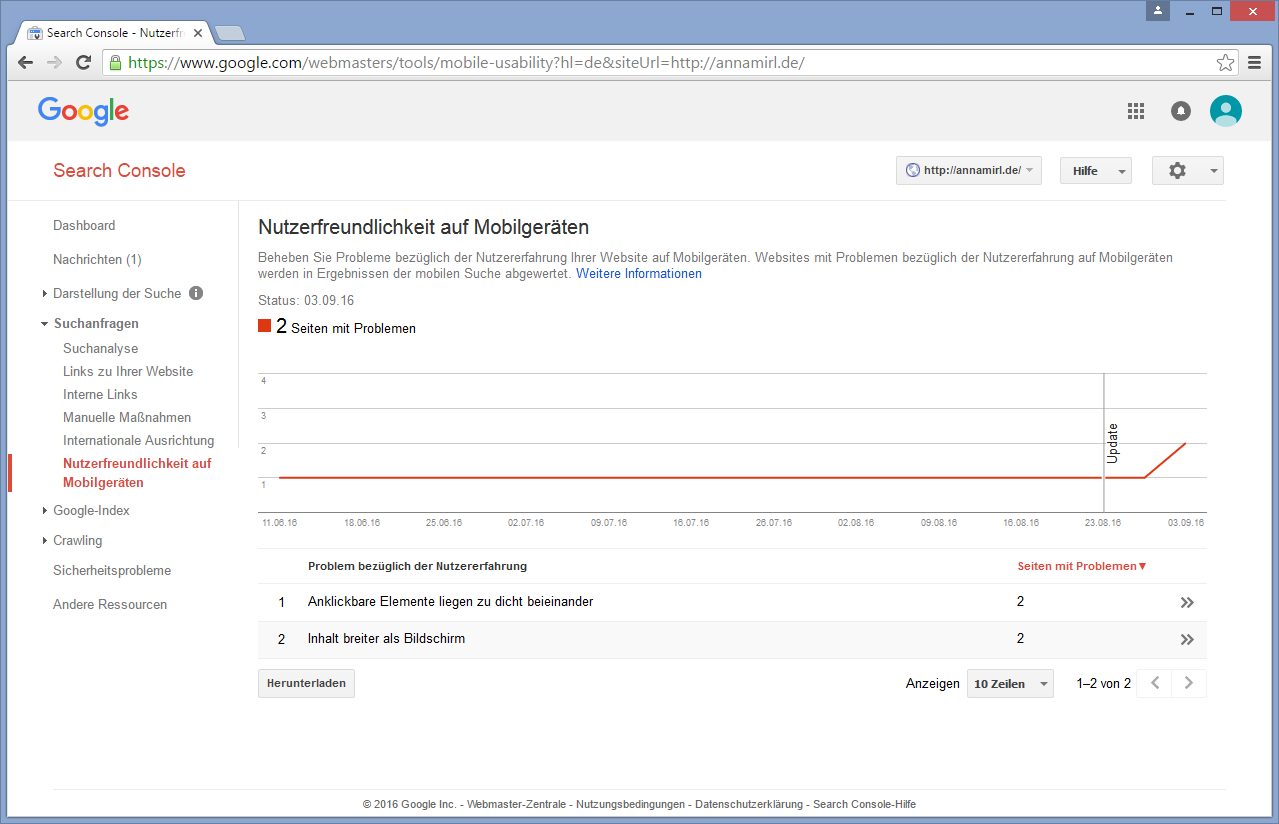Viewport: 1279px width, 824px height.
Task: Click Anklickbare Elemente liegen zu dicht beieinander
Action: pos(451,602)
